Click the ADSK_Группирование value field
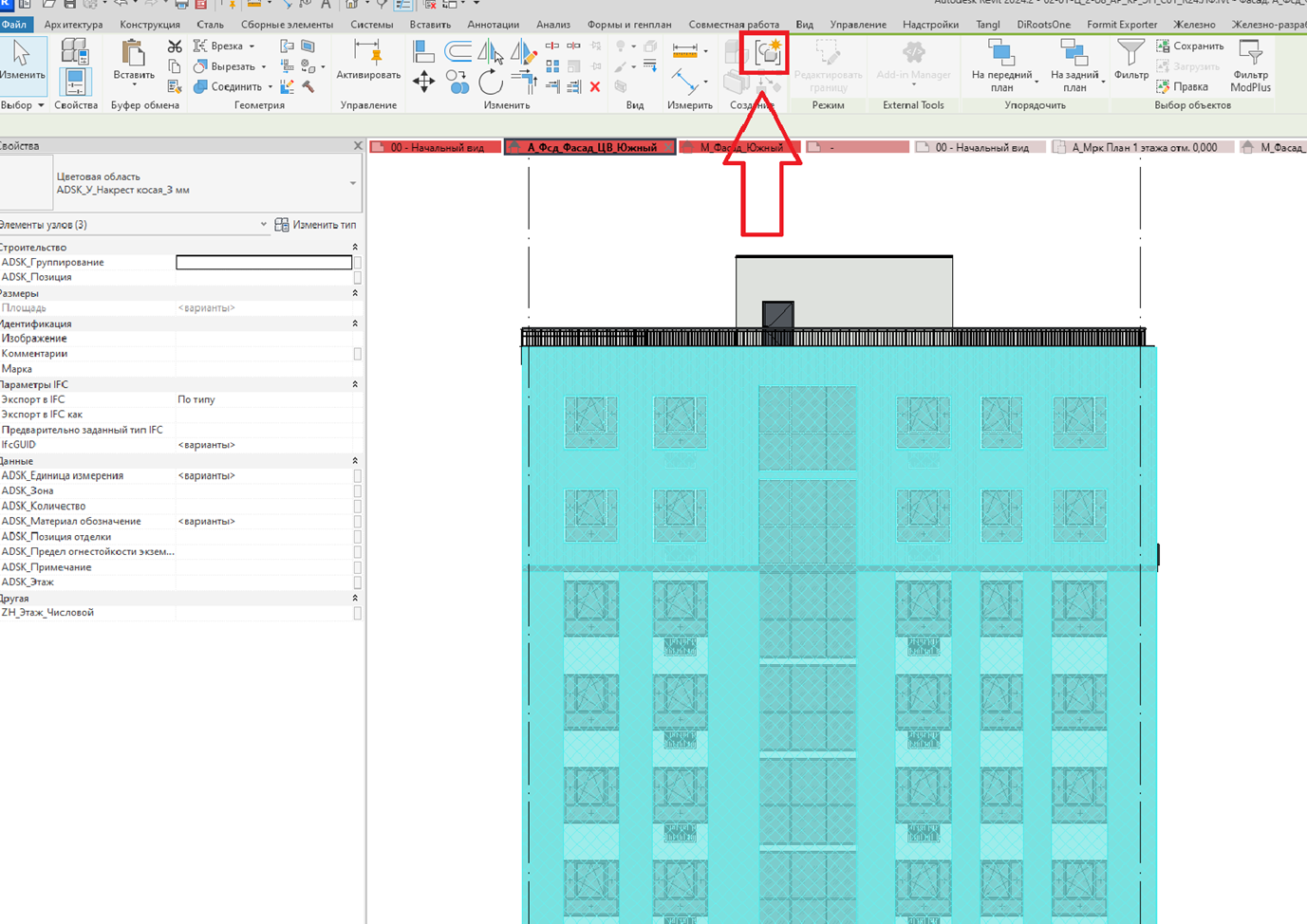 [x=264, y=262]
